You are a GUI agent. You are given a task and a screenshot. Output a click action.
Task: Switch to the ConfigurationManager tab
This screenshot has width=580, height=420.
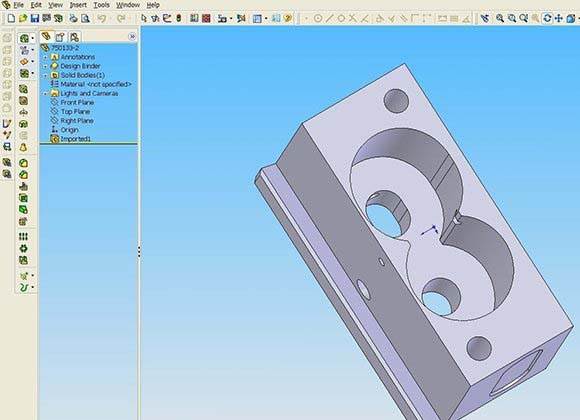coord(74,37)
